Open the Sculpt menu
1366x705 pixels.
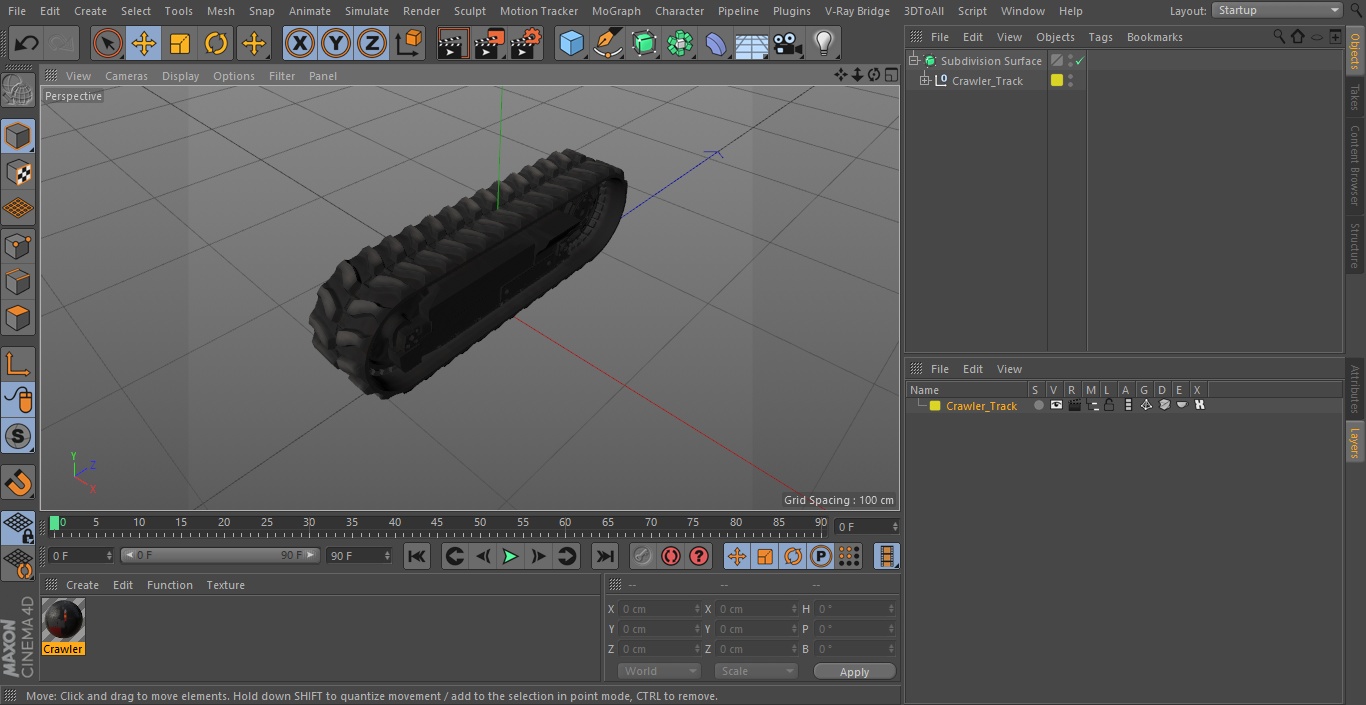click(469, 11)
